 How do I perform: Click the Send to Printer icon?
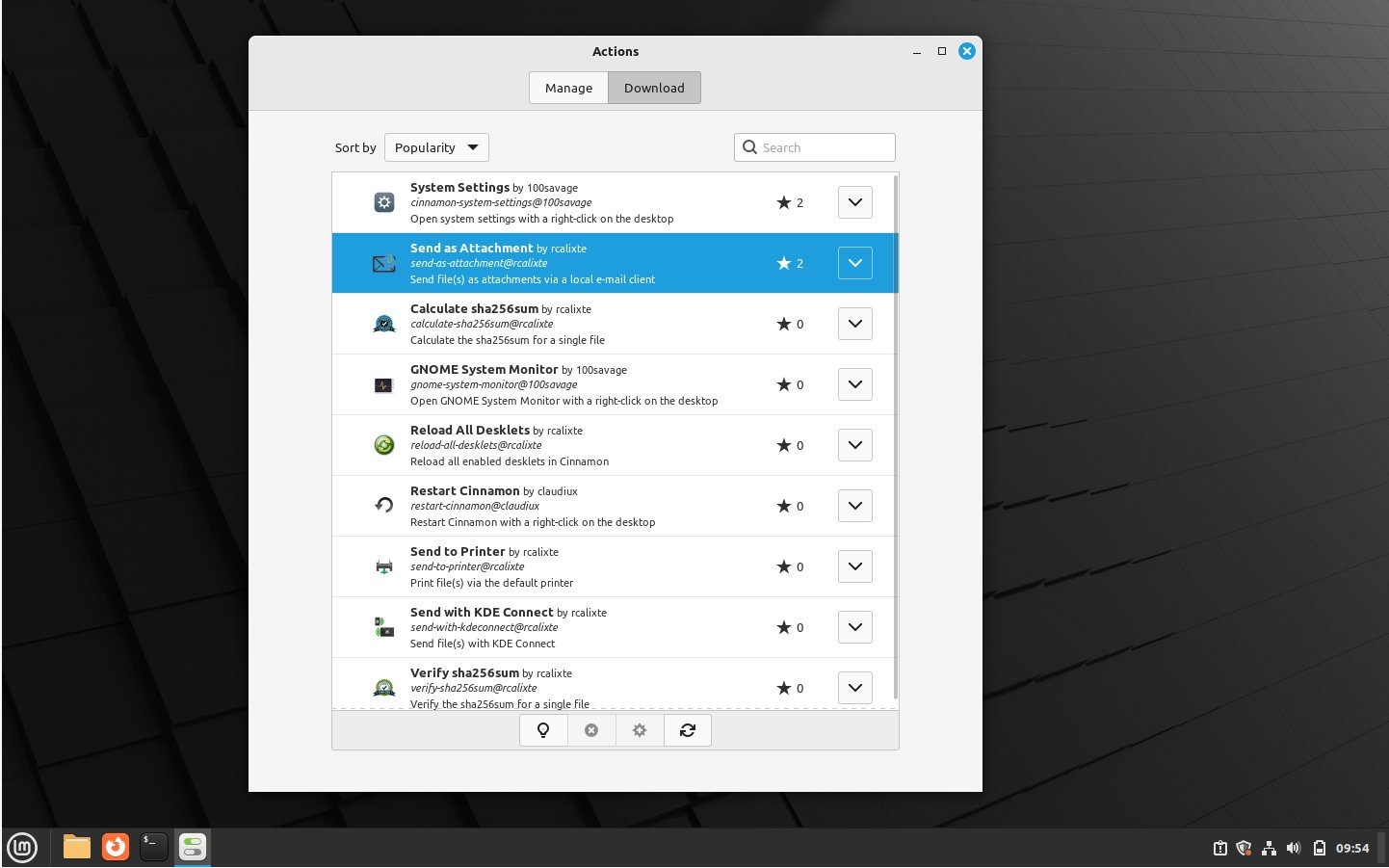coord(384,566)
